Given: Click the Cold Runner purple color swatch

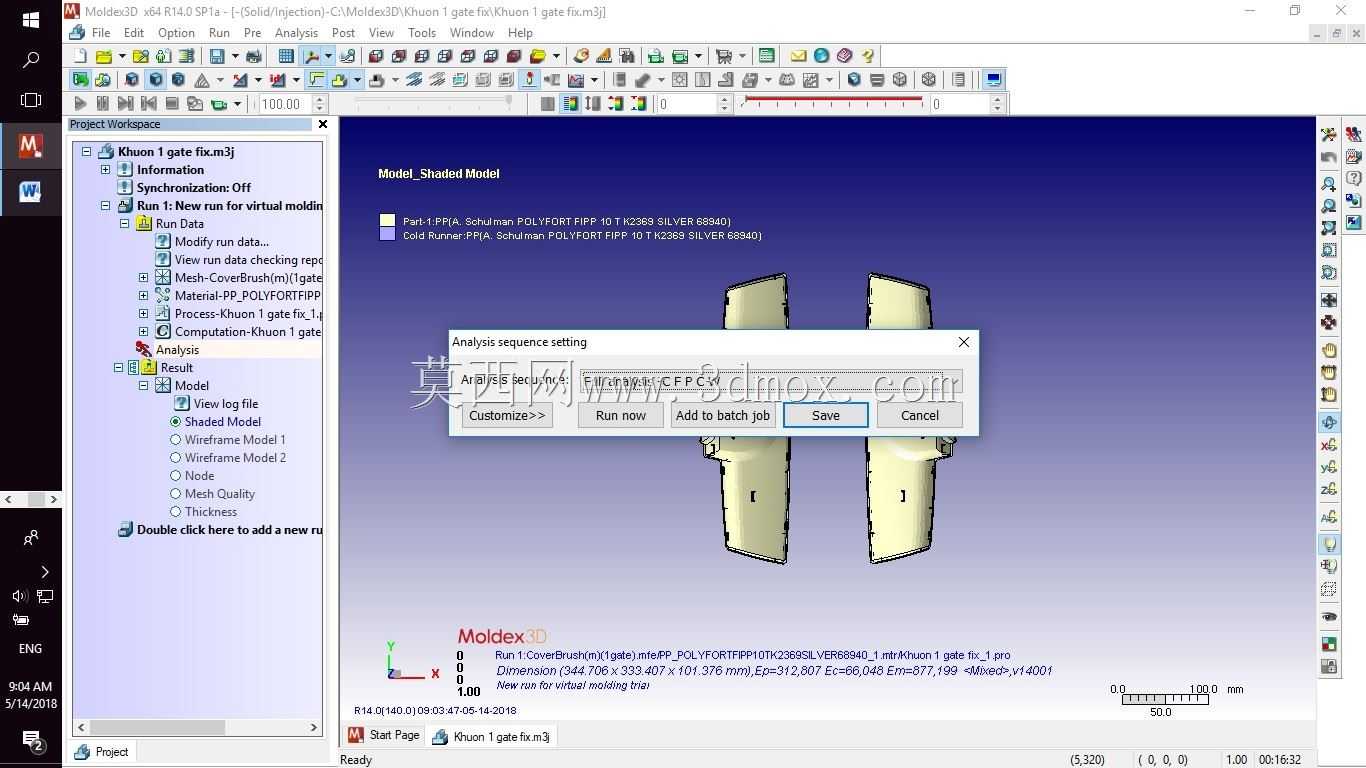Looking at the screenshot, I should pos(387,235).
